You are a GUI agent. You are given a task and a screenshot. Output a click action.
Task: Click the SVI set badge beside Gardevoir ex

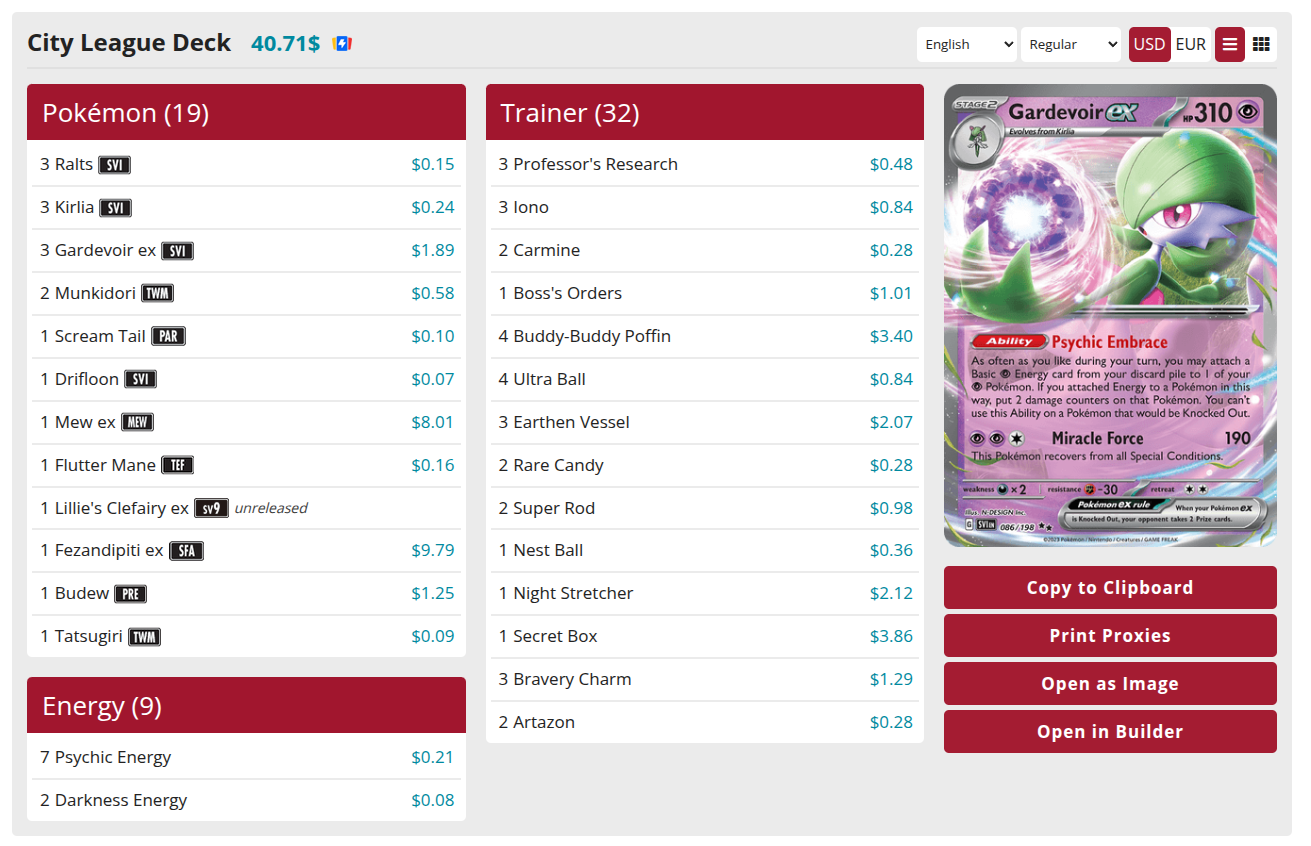click(177, 251)
